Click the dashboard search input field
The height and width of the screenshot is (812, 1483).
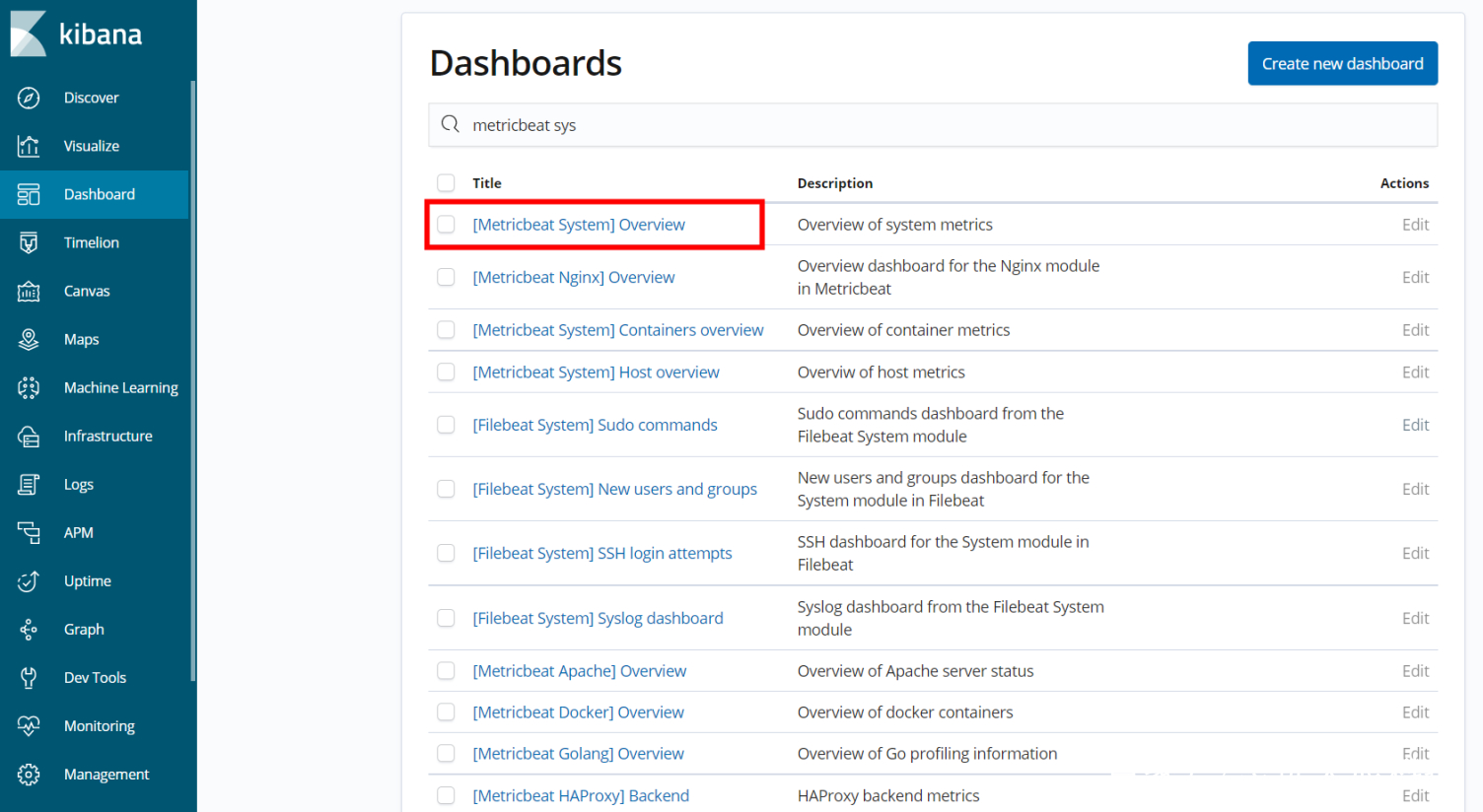pos(933,125)
